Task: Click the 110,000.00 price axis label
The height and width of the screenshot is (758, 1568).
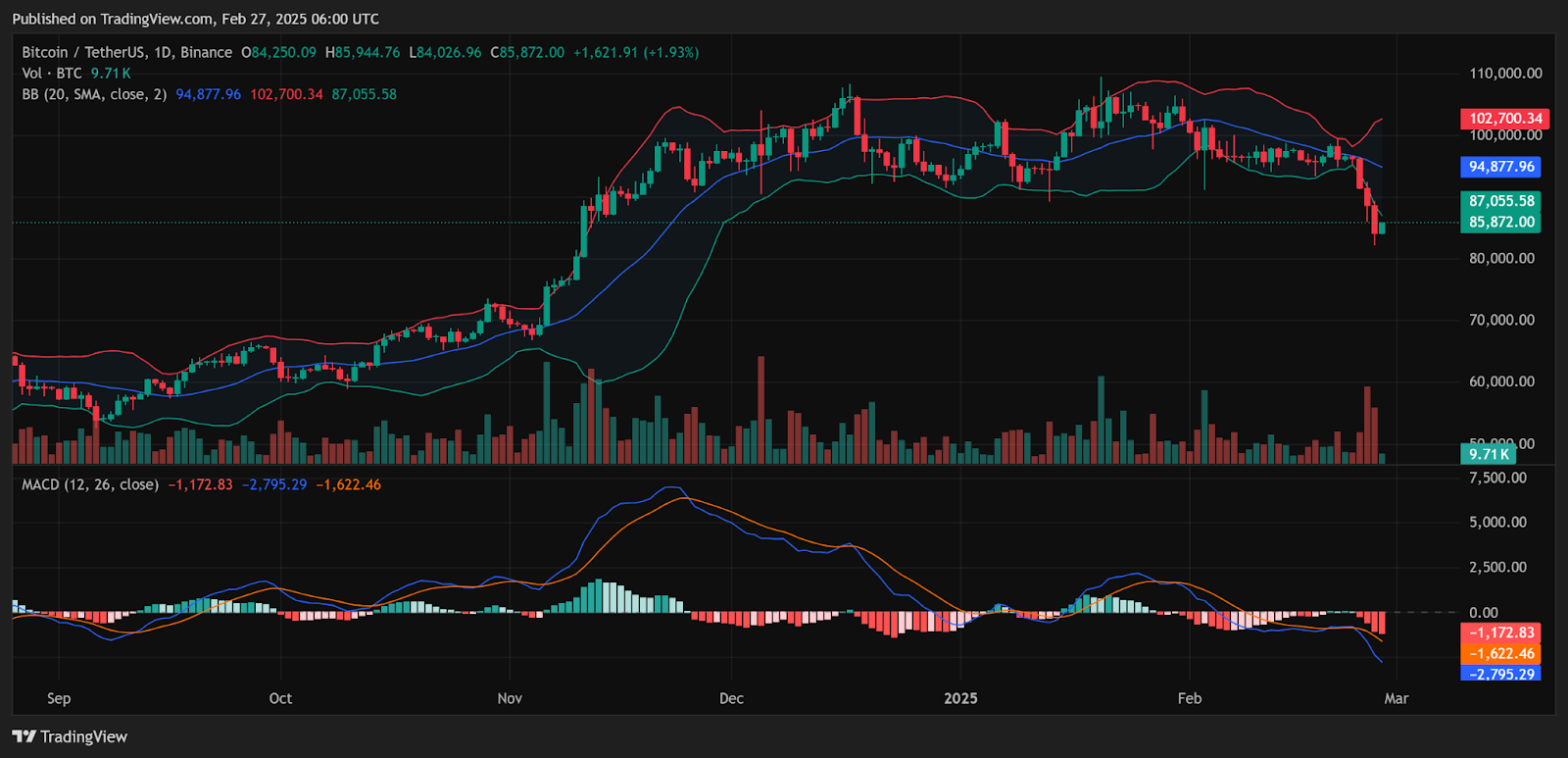Action: (1505, 74)
